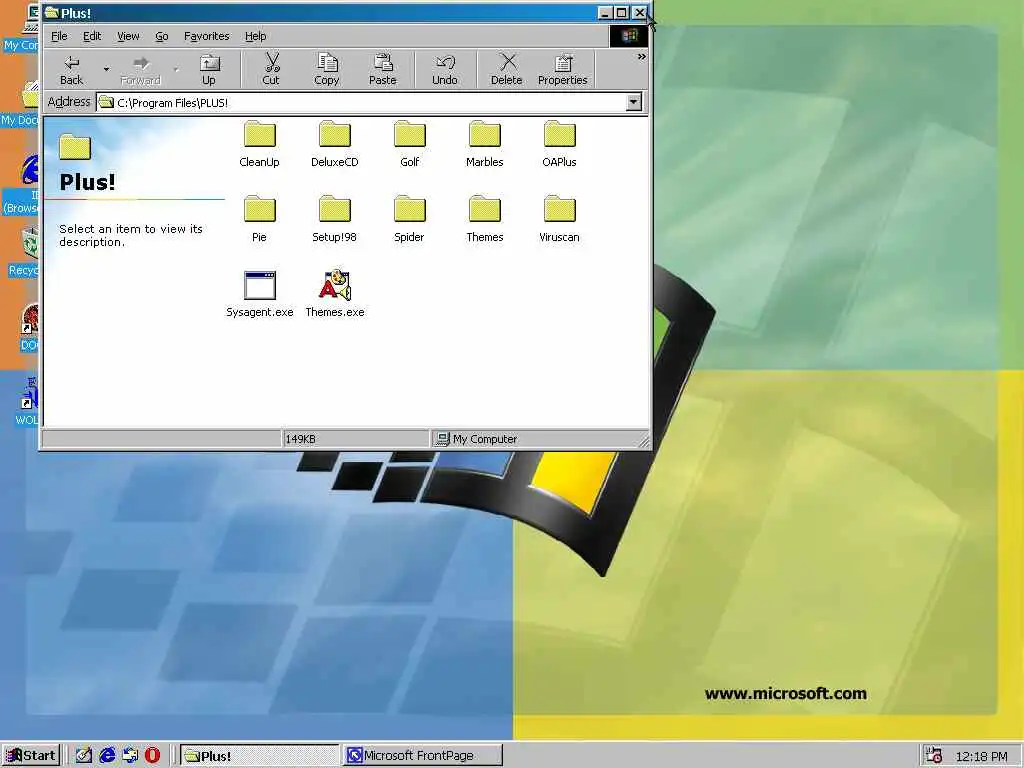Click the 12:18 PM clock
The width and height of the screenshot is (1024, 768).
982,756
